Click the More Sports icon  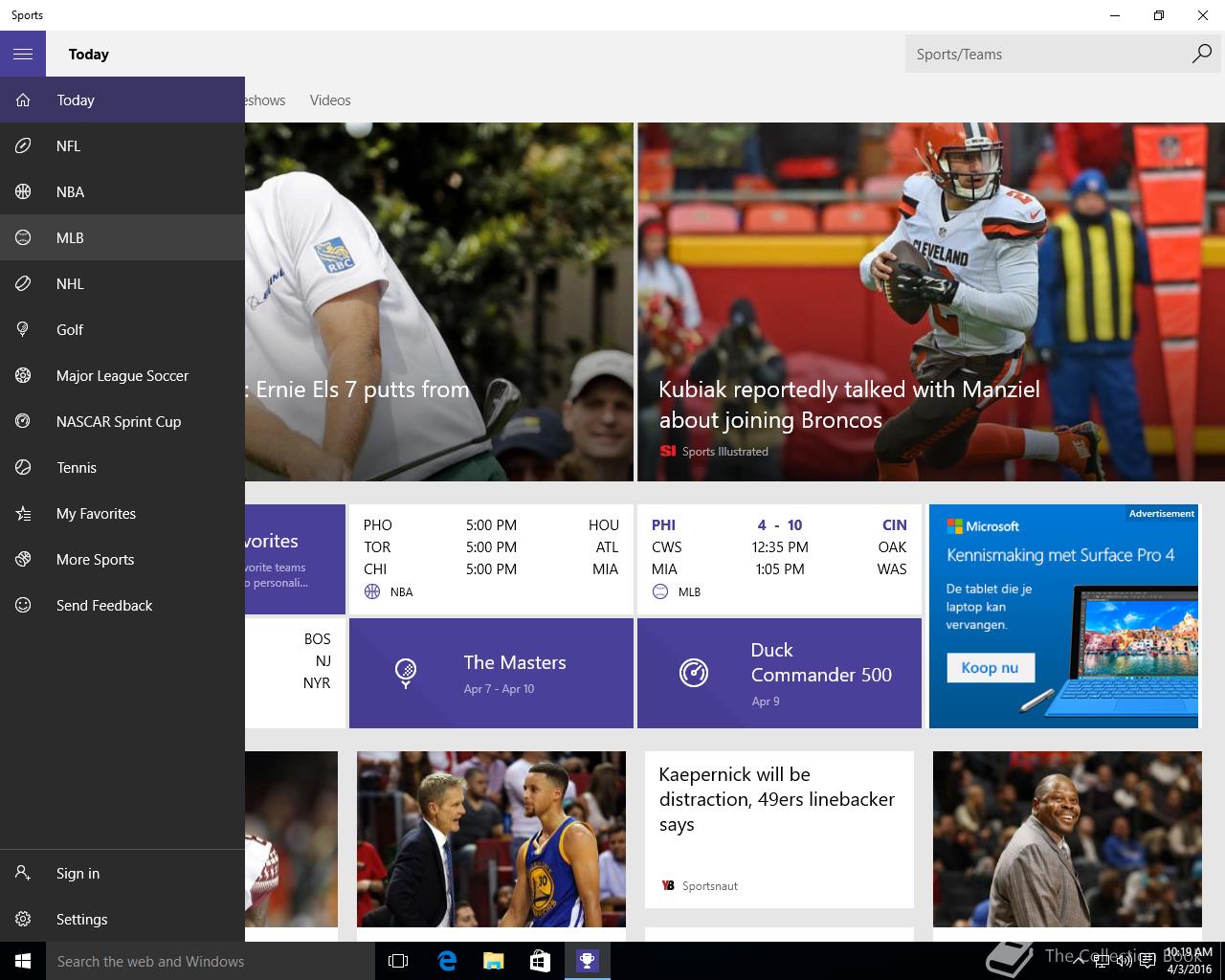click(23, 559)
